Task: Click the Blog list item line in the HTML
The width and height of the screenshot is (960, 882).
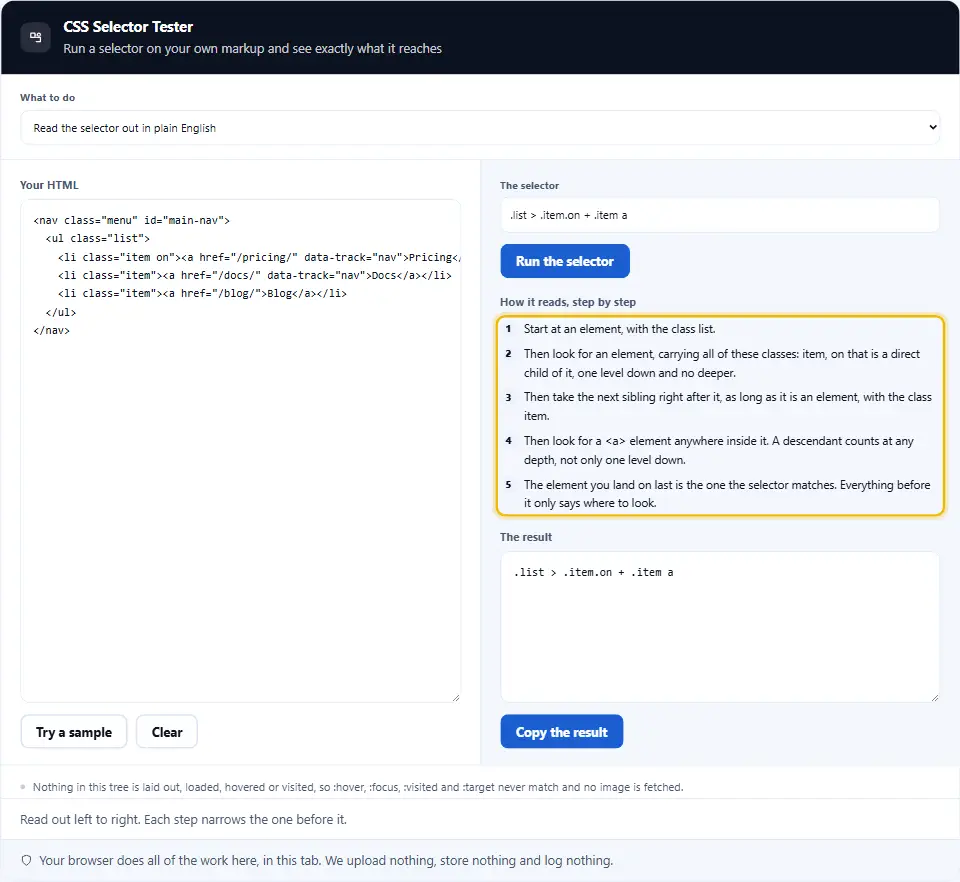Action: [x=202, y=294]
